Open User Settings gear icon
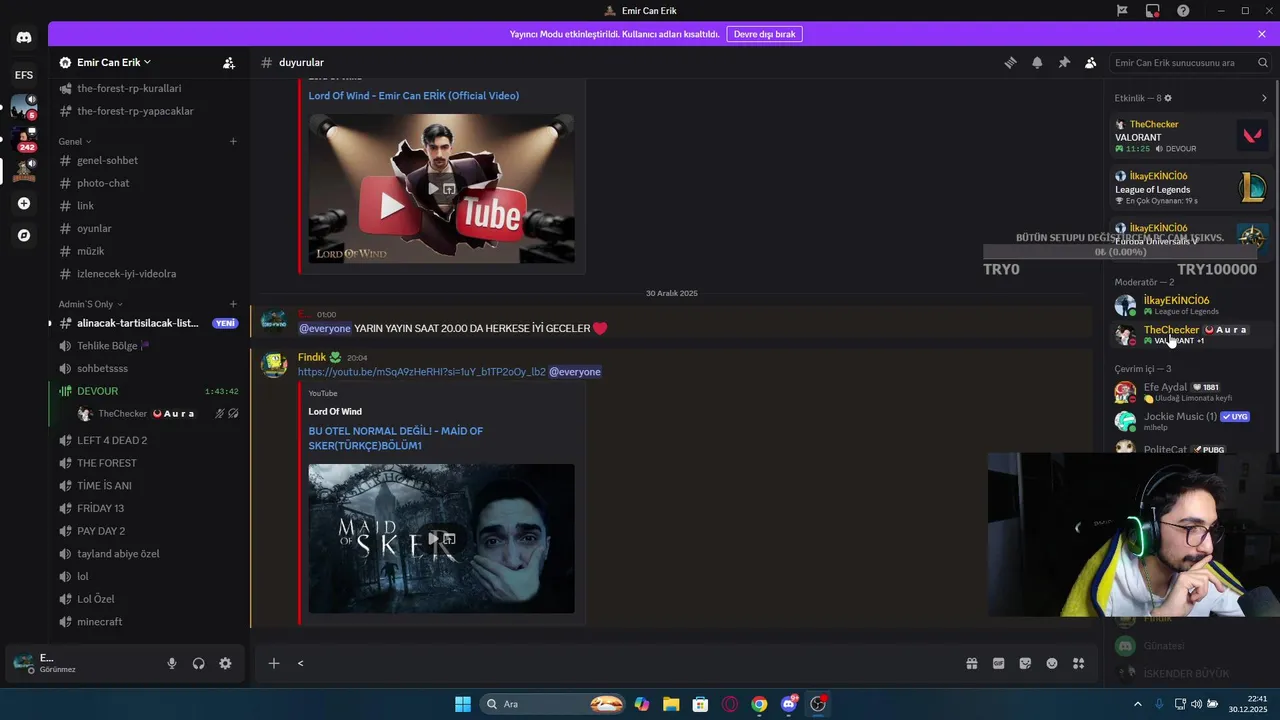This screenshot has width=1280, height=720. [x=225, y=663]
